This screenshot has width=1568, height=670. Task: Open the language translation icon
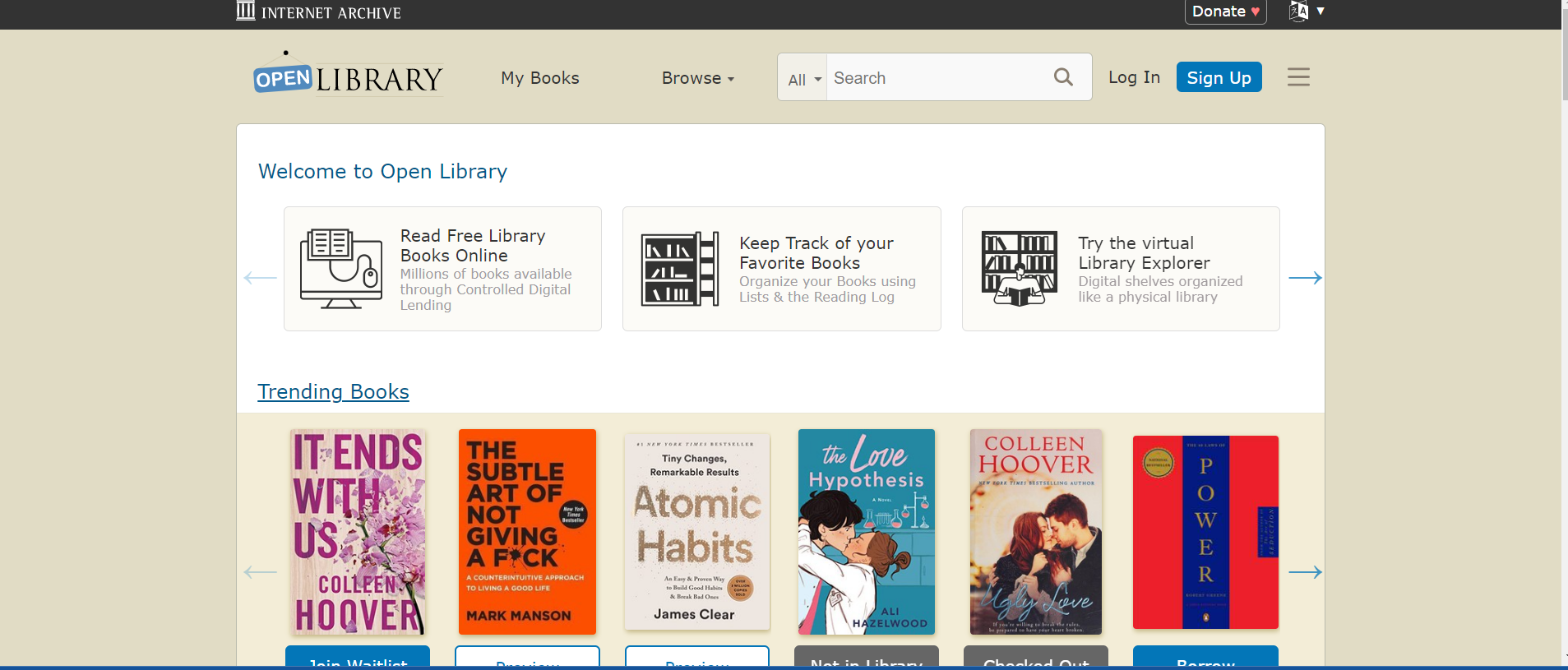pyautogui.click(x=1298, y=11)
